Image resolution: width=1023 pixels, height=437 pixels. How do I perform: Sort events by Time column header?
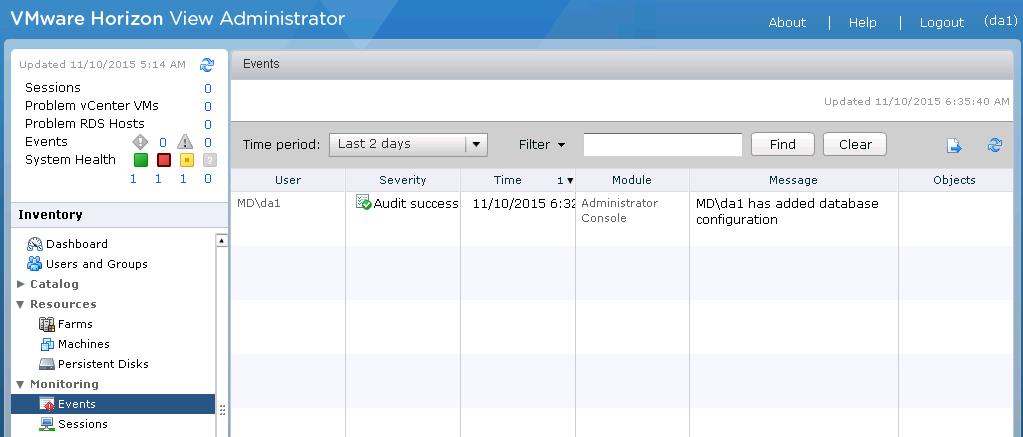pos(507,180)
